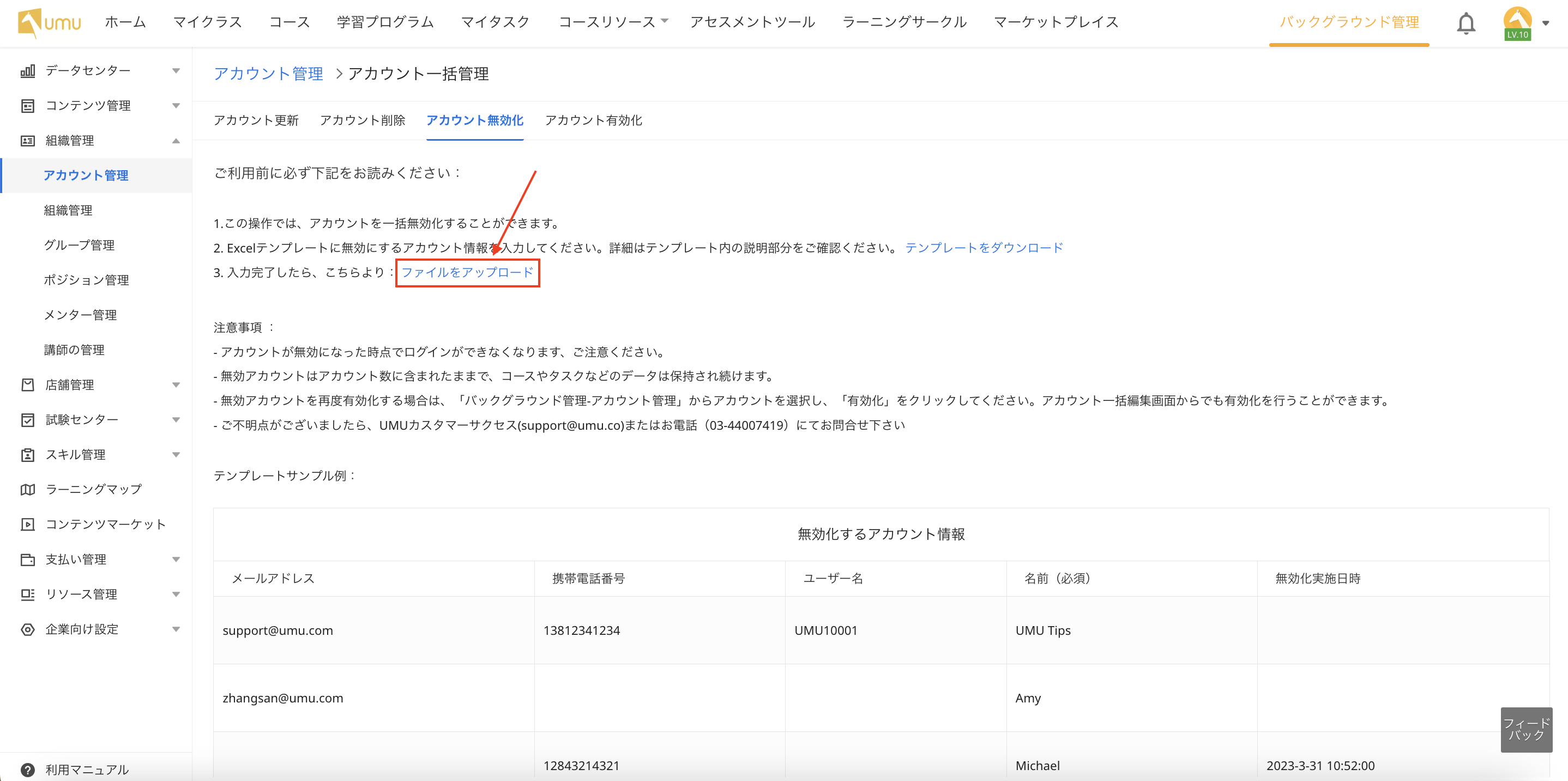Click the コンテンツマーケット play icon
The image size is (1568, 781).
pos(27,524)
